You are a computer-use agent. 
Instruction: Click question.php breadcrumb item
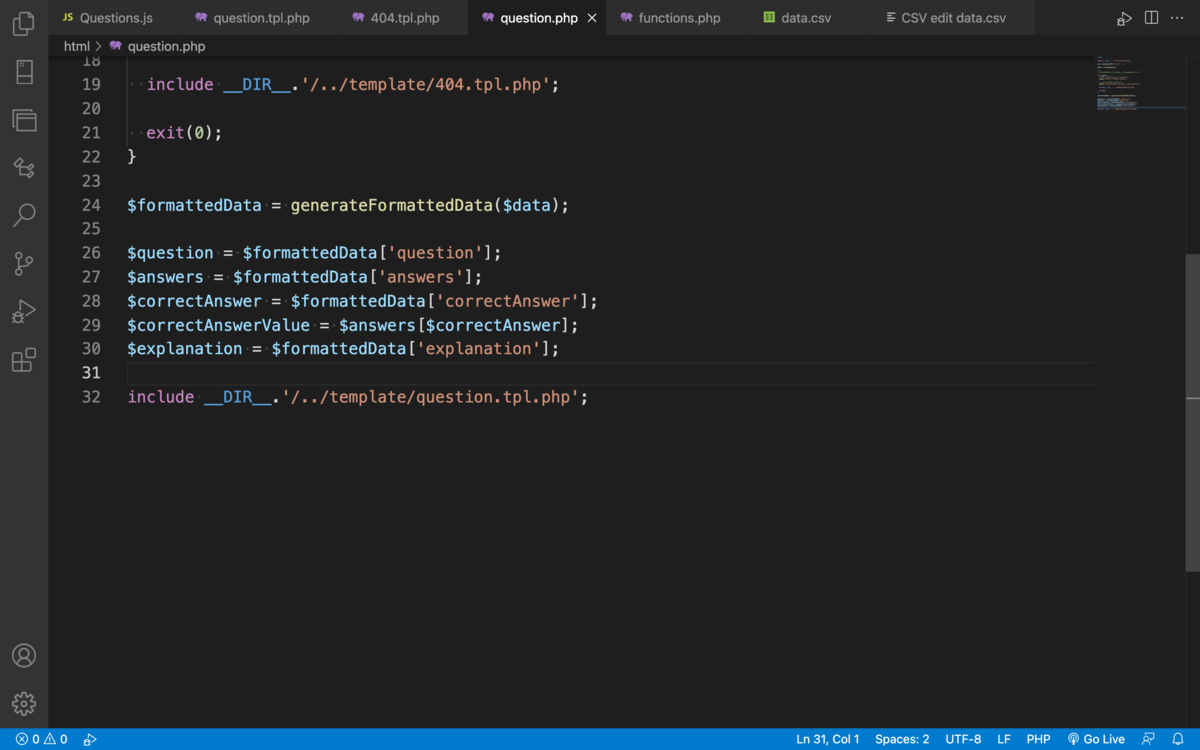click(157, 46)
